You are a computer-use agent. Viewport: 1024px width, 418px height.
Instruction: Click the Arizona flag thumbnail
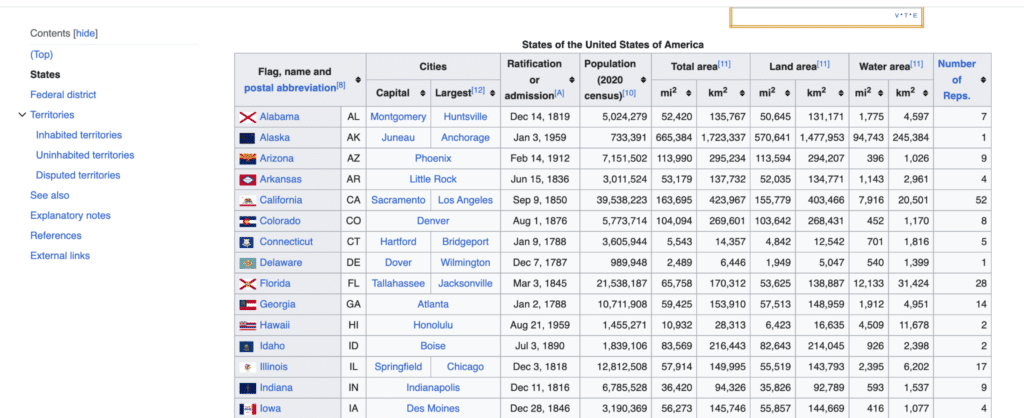coord(247,159)
